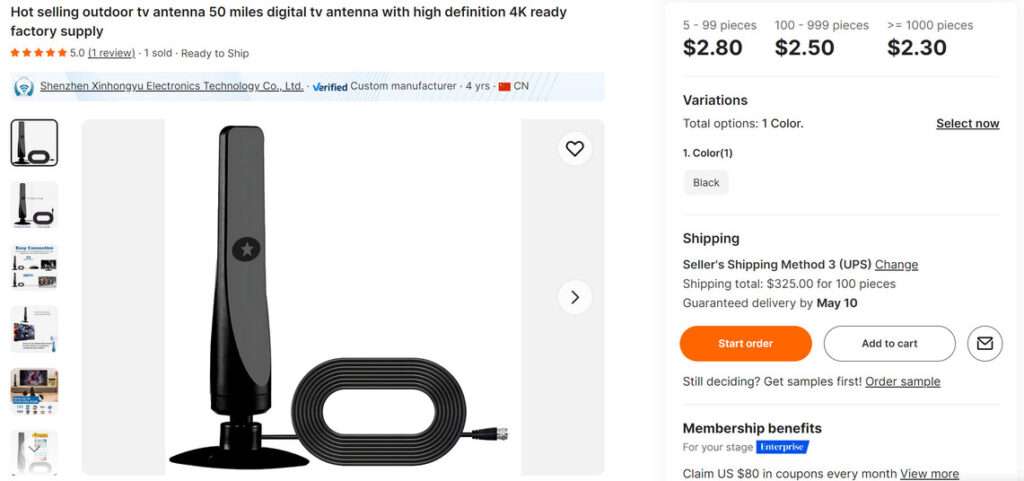Viewport: 1024px width, 481px height.
Task: Show next product image with right arrow
Action: 574,297
